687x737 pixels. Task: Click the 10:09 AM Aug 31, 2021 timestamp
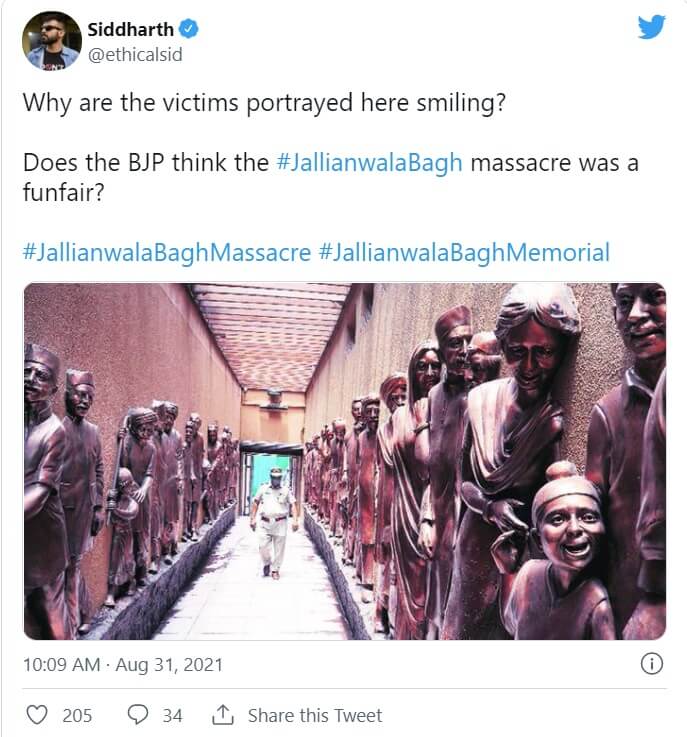(123, 664)
